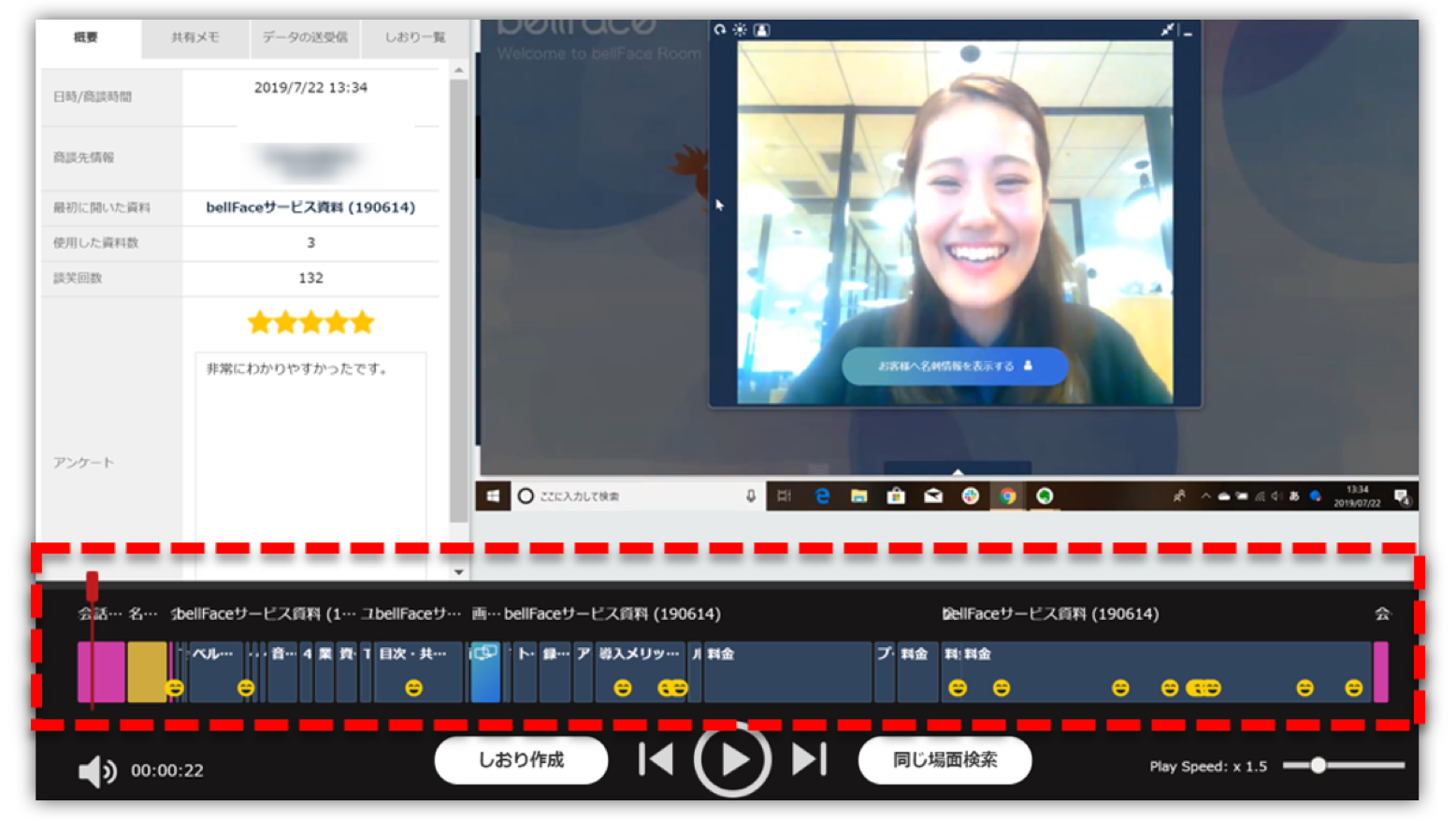Click the brightness sun icon in video window

coord(740,30)
